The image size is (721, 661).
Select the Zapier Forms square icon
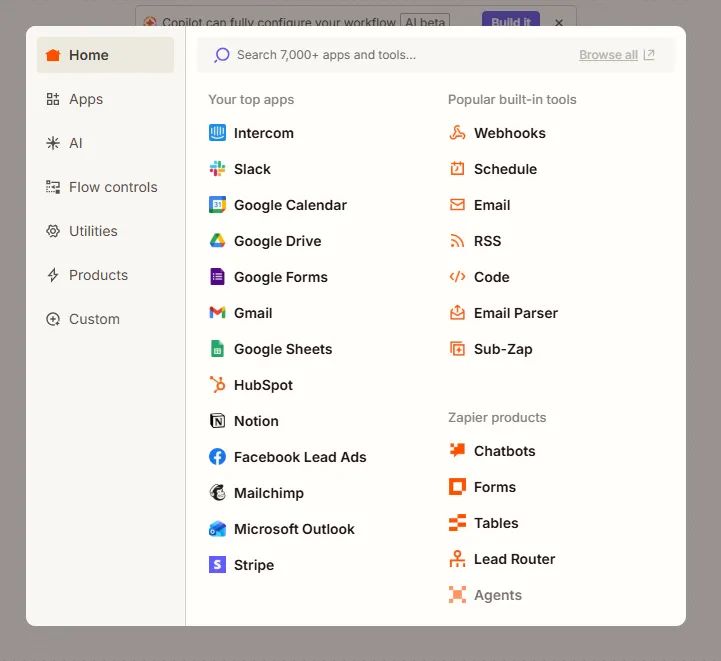457,486
